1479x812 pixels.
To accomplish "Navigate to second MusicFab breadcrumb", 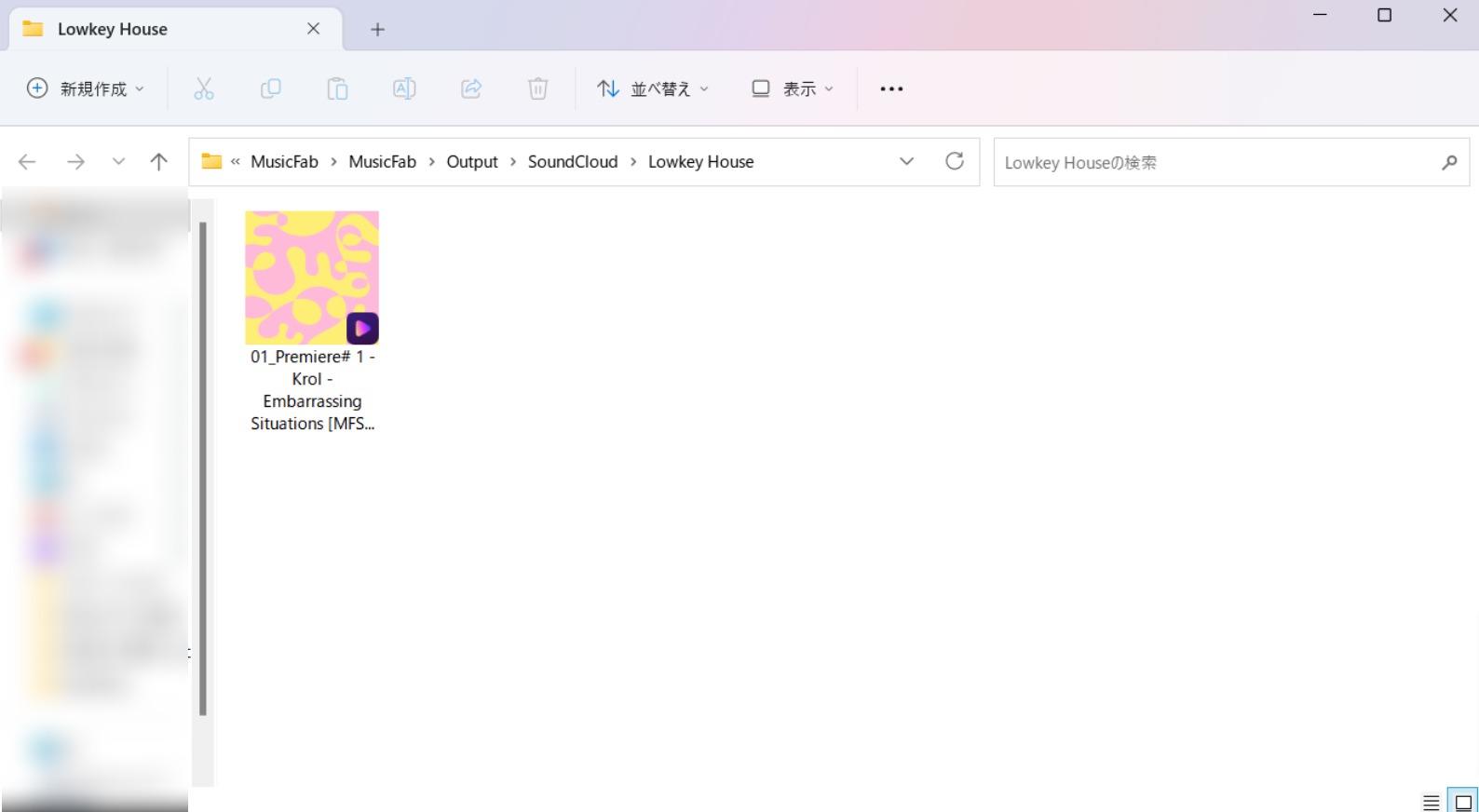I will [x=382, y=161].
